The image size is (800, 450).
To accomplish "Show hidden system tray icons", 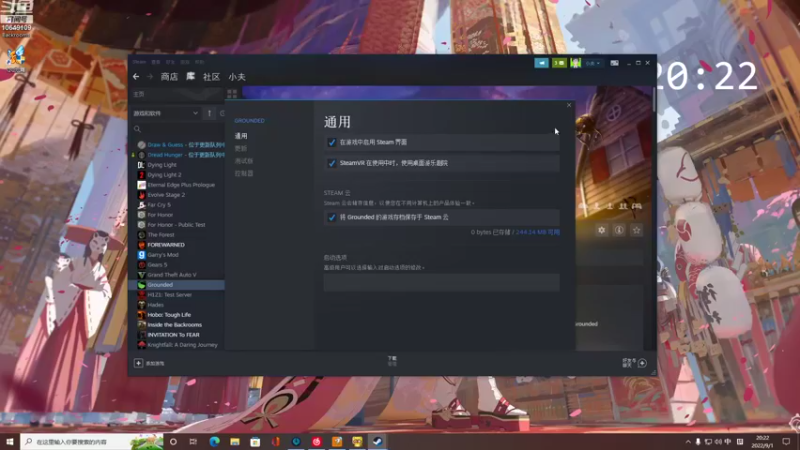I will tap(688, 441).
